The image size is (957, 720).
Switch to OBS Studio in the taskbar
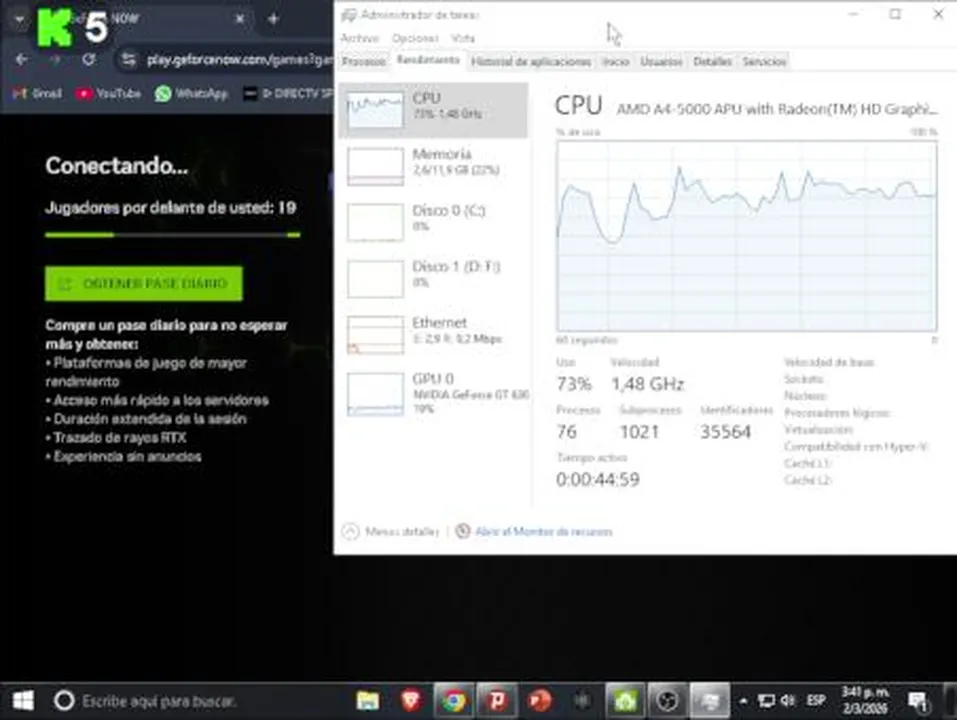point(667,700)
